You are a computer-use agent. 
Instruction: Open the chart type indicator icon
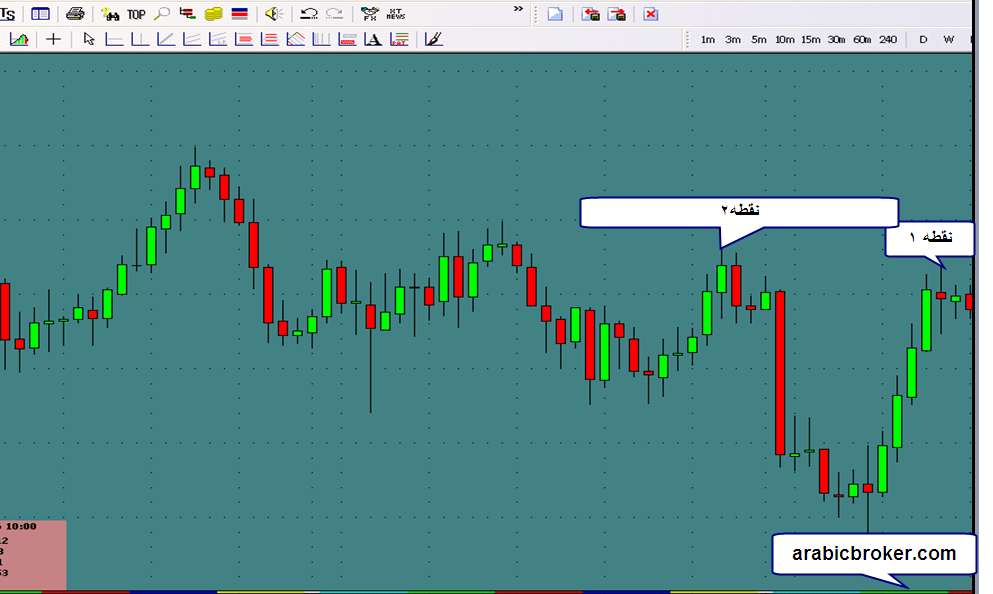[19, 39]
